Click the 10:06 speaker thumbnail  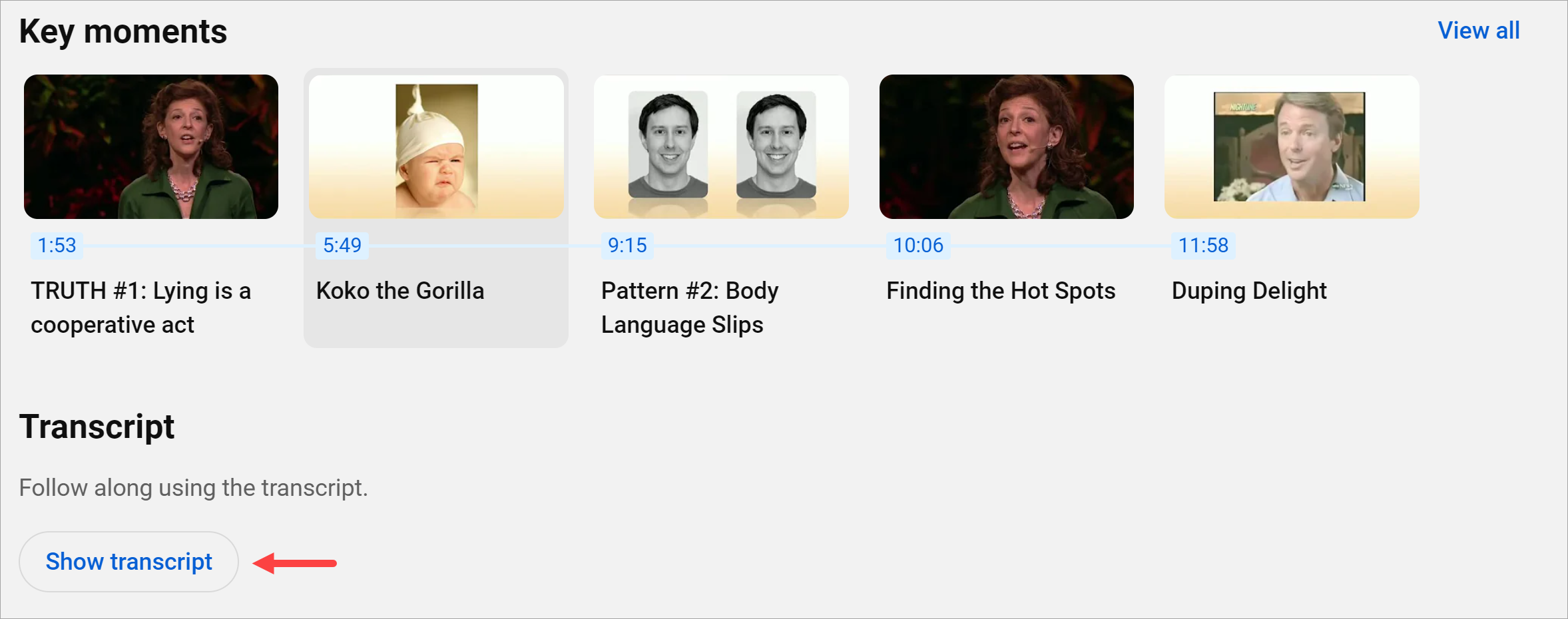(1006, 146)
